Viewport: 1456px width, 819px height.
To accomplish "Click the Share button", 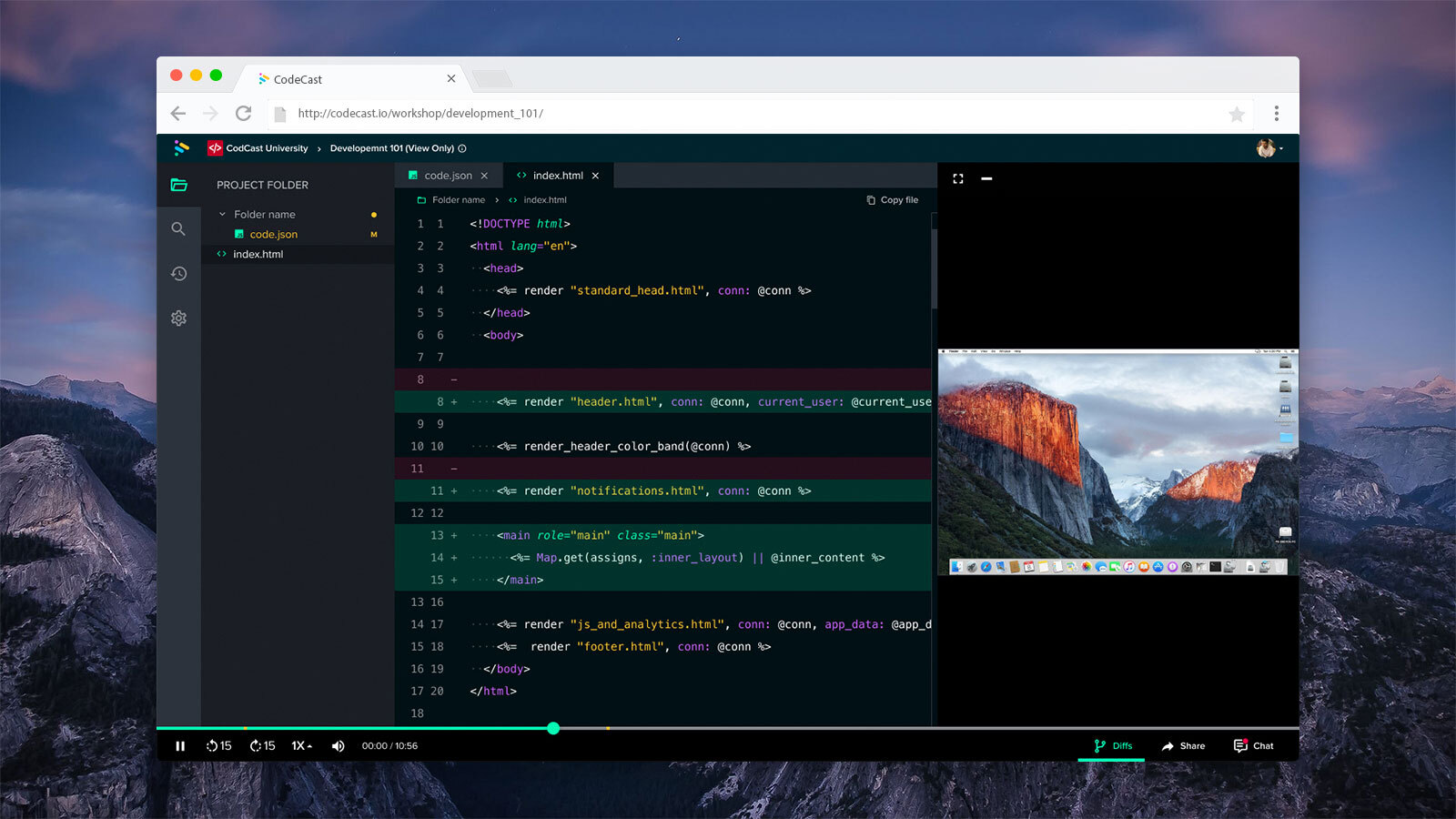I will click(1184, 745).
